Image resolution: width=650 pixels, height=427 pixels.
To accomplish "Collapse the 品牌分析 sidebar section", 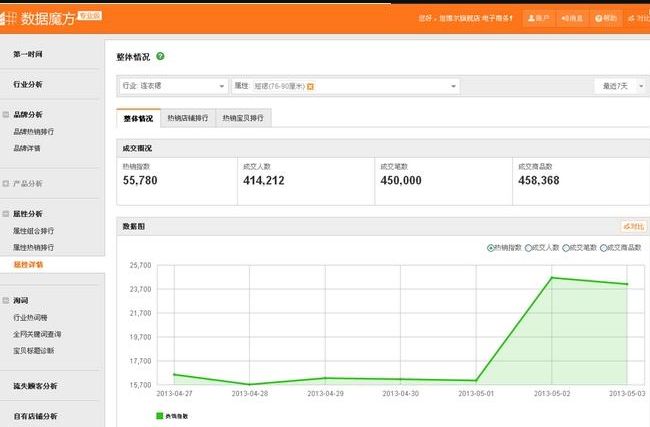I will tap(6, 114).
